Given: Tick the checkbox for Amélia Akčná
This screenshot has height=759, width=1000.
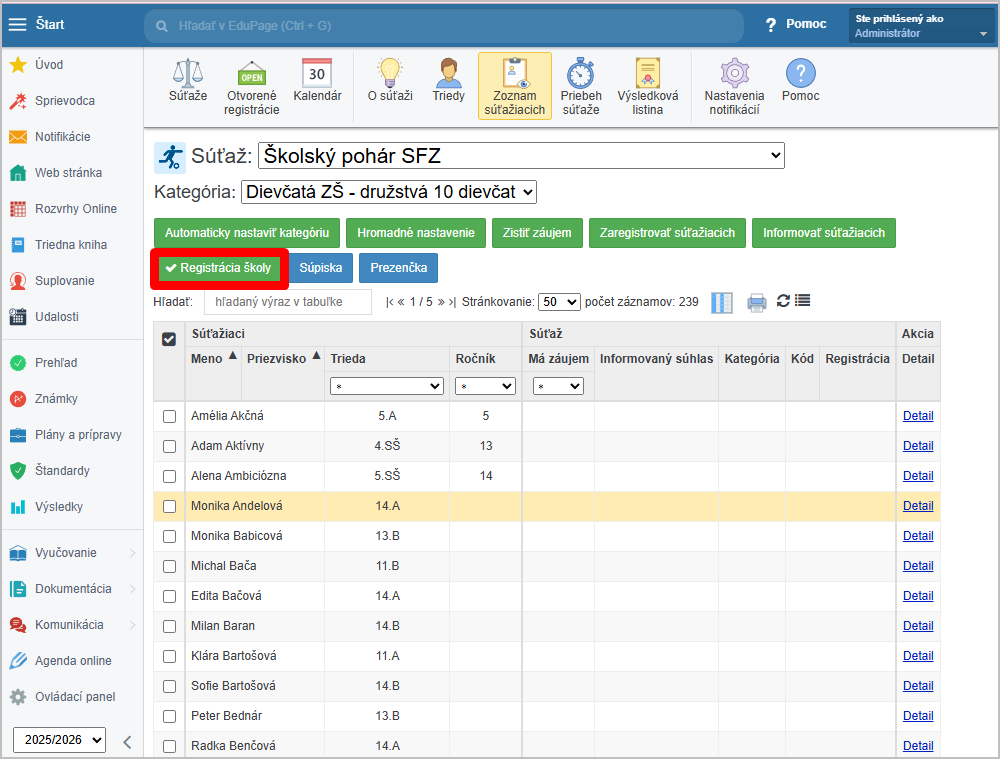Looking at the screenshot, I should coord(169,416).
